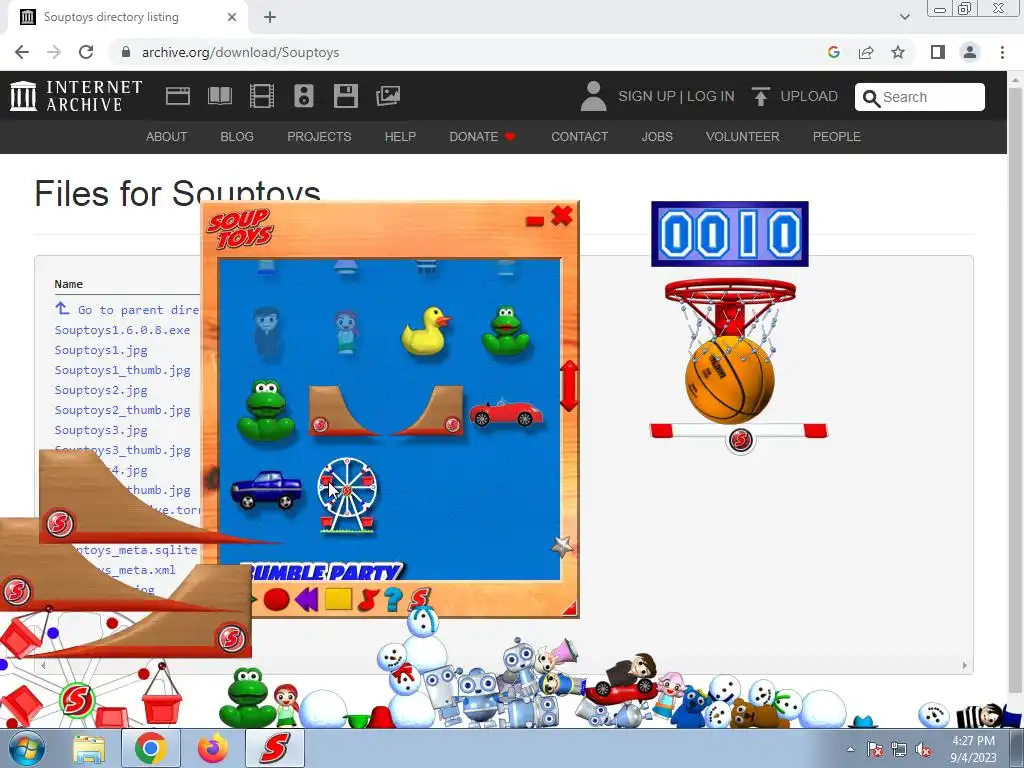Click the UPLOAD button
Viewport: 1024px width, 768px height.
coord(795,96)
